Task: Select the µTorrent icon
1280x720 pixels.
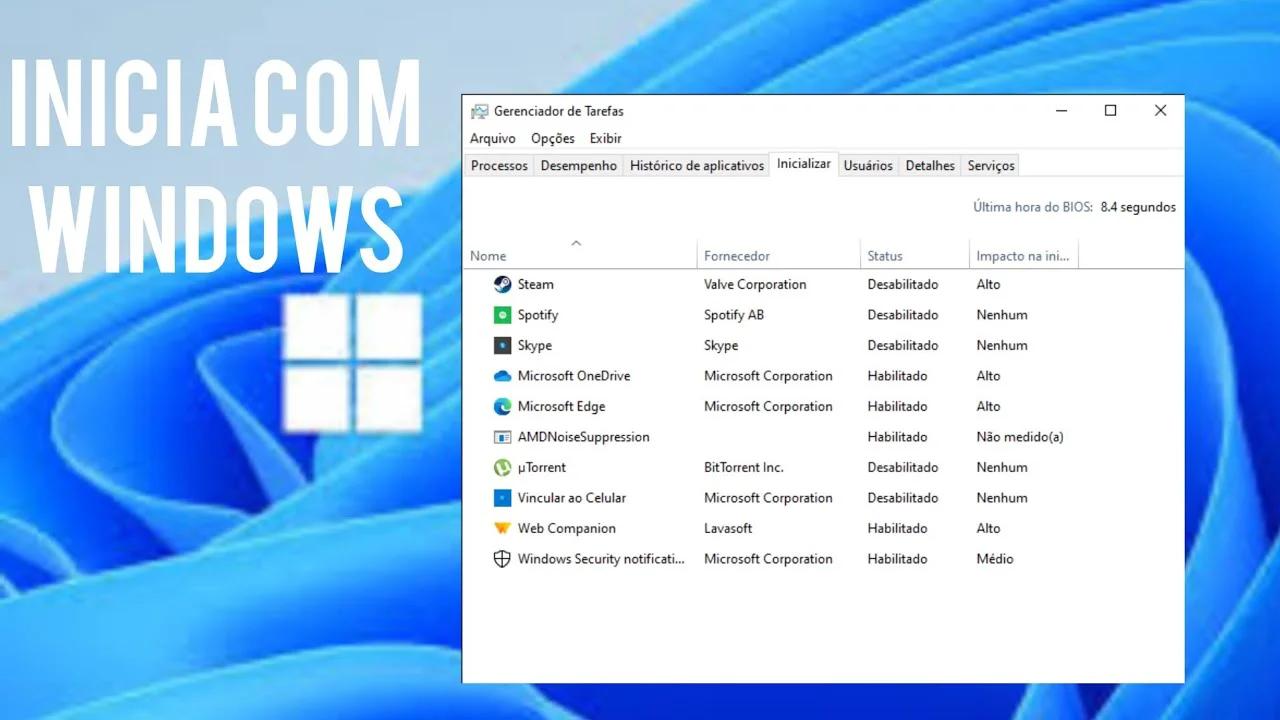Action: 502,468
